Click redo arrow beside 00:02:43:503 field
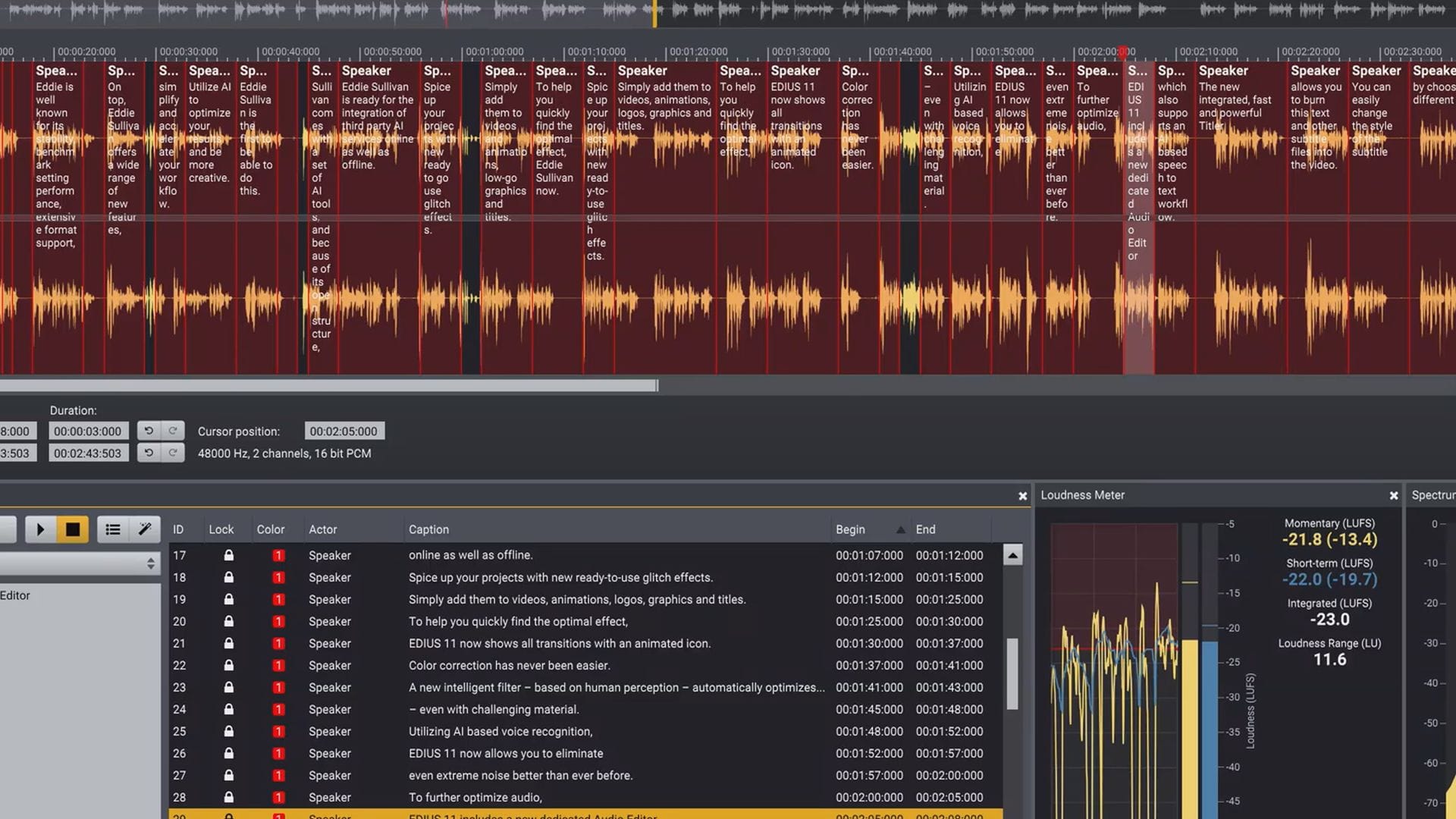Viewport: 1456px width, 819px height. (x=173, y=453)
